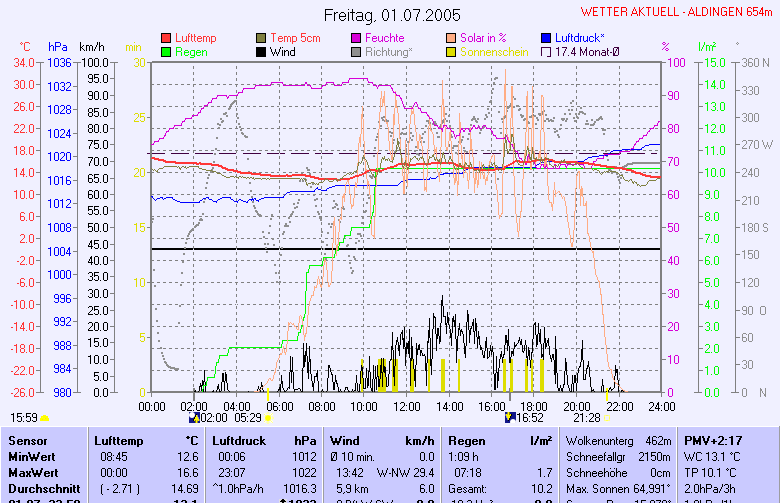
Task: Click the moon icon beside 16:52
Action: click(511, 417)
